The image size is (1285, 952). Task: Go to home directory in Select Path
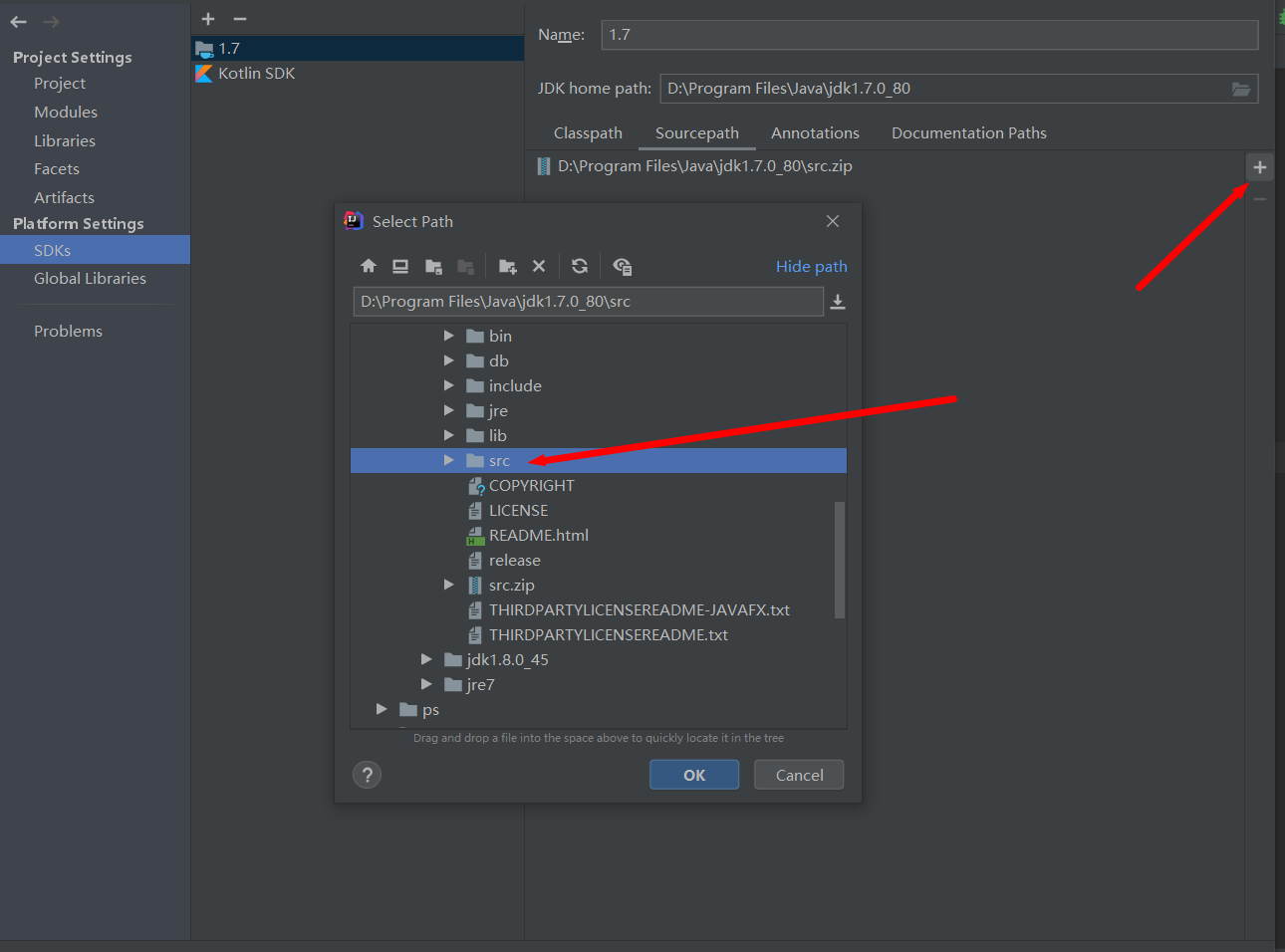coord(369,266)
